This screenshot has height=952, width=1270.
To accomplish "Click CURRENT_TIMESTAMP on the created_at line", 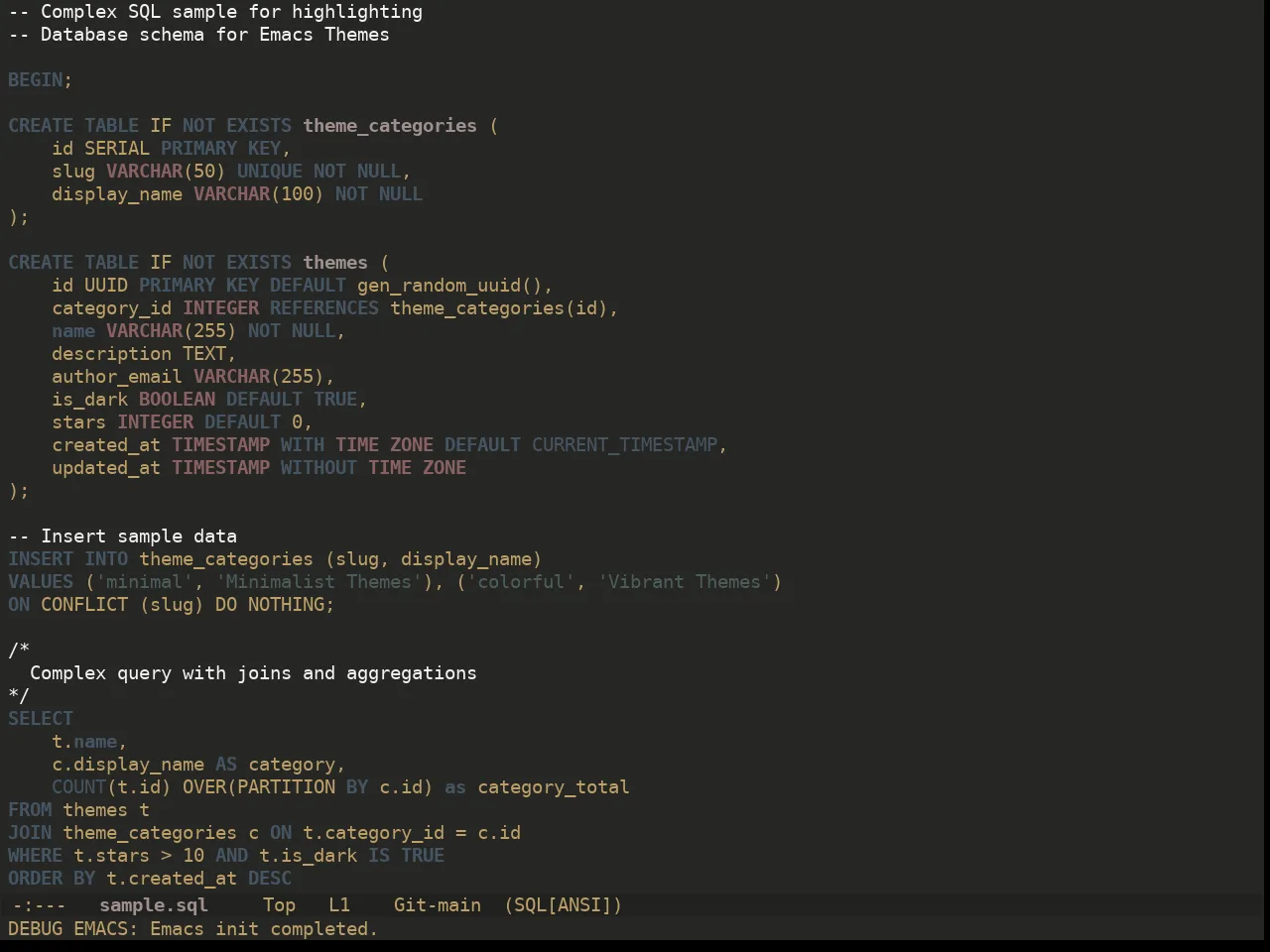I will pyautogui.click(x=624, y=444).
